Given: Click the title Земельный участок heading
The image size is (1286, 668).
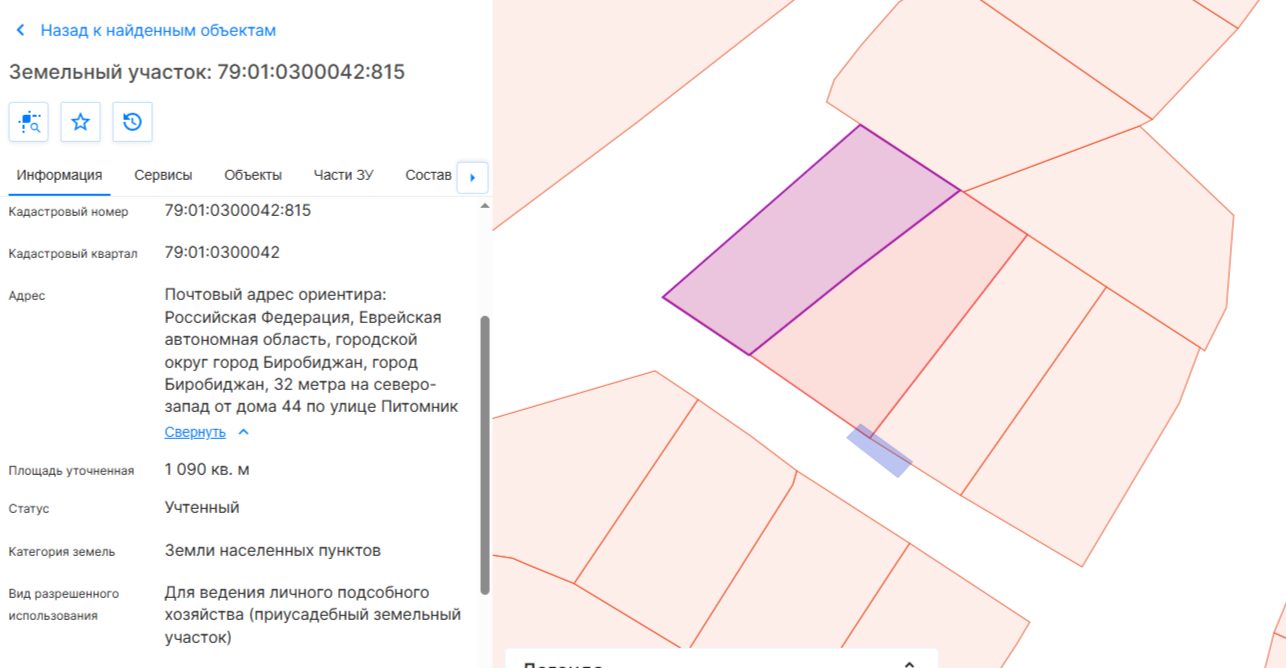Looking at the screenshot, I should coord(207,72).
